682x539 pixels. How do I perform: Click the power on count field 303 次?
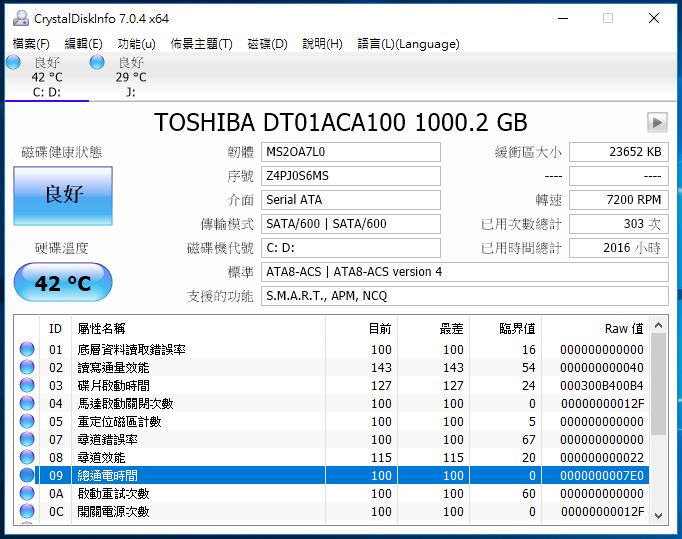click(x=618, y=224)
